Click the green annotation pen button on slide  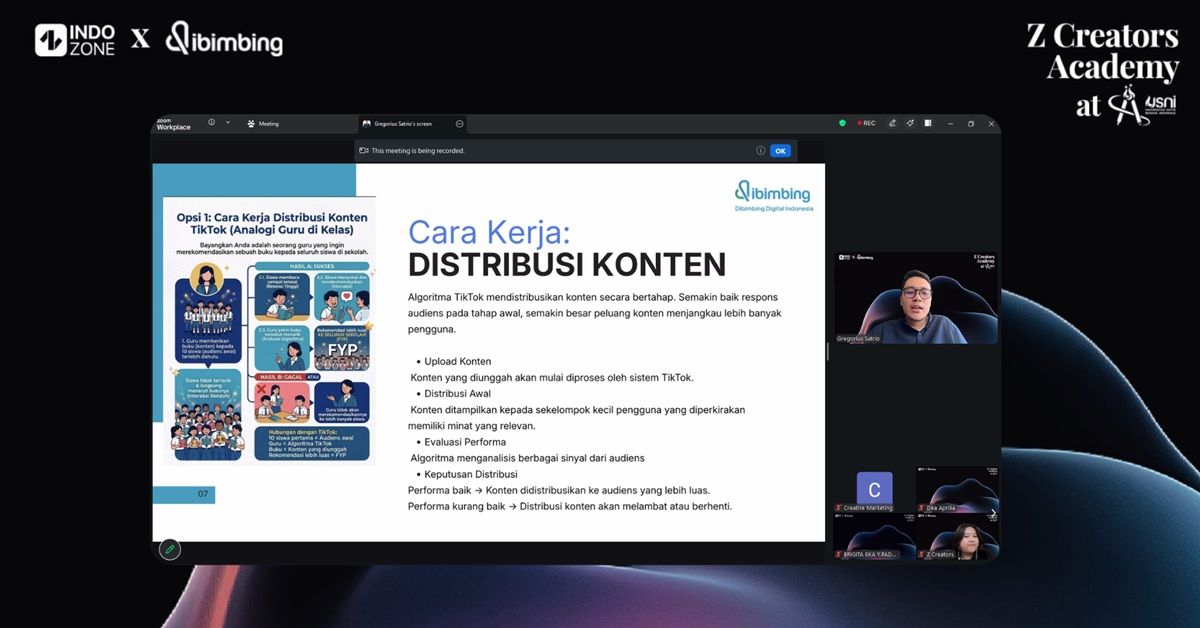(170, 549)
